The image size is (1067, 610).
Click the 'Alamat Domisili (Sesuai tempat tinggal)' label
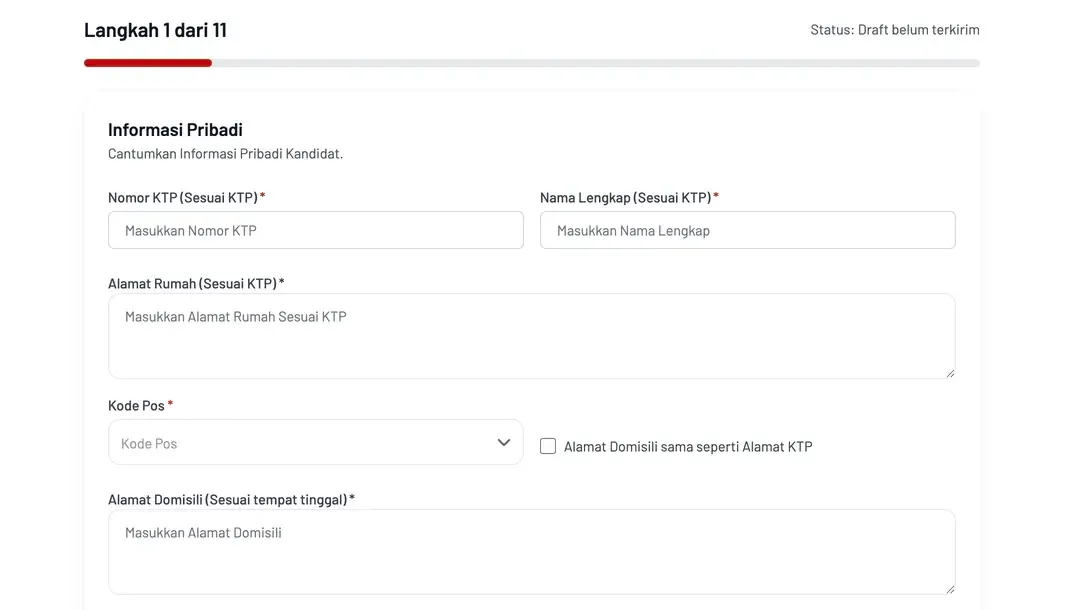[227, 500]
